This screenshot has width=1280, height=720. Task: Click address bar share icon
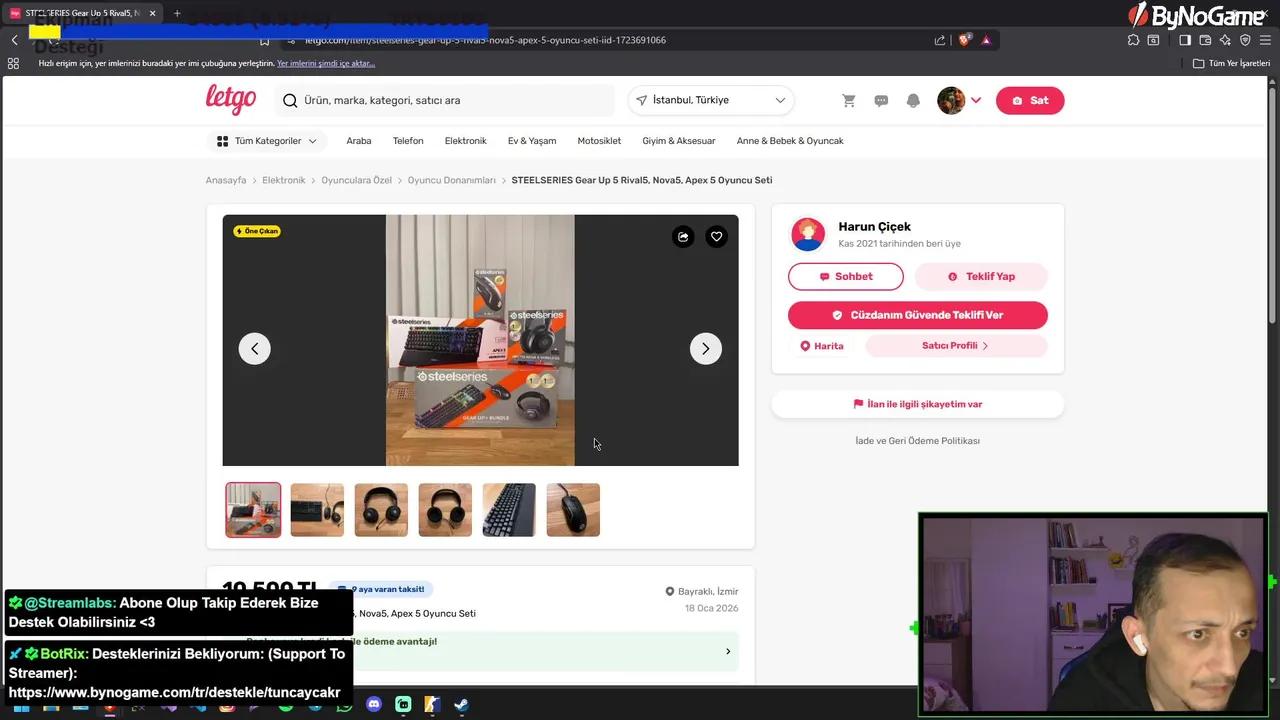pos(940,40)
